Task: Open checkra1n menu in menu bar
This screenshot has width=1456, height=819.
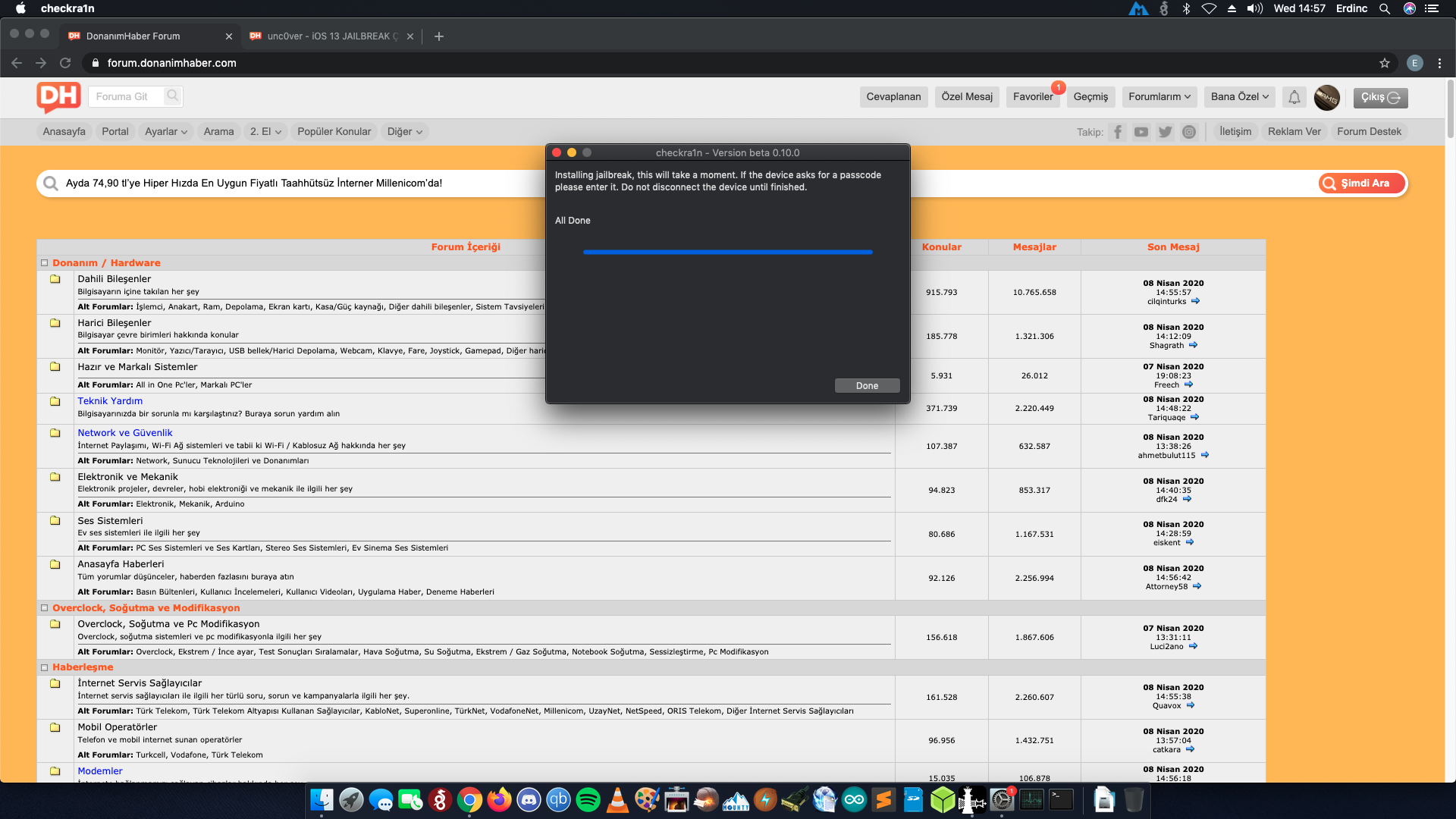Action: (x=67, y=8)
